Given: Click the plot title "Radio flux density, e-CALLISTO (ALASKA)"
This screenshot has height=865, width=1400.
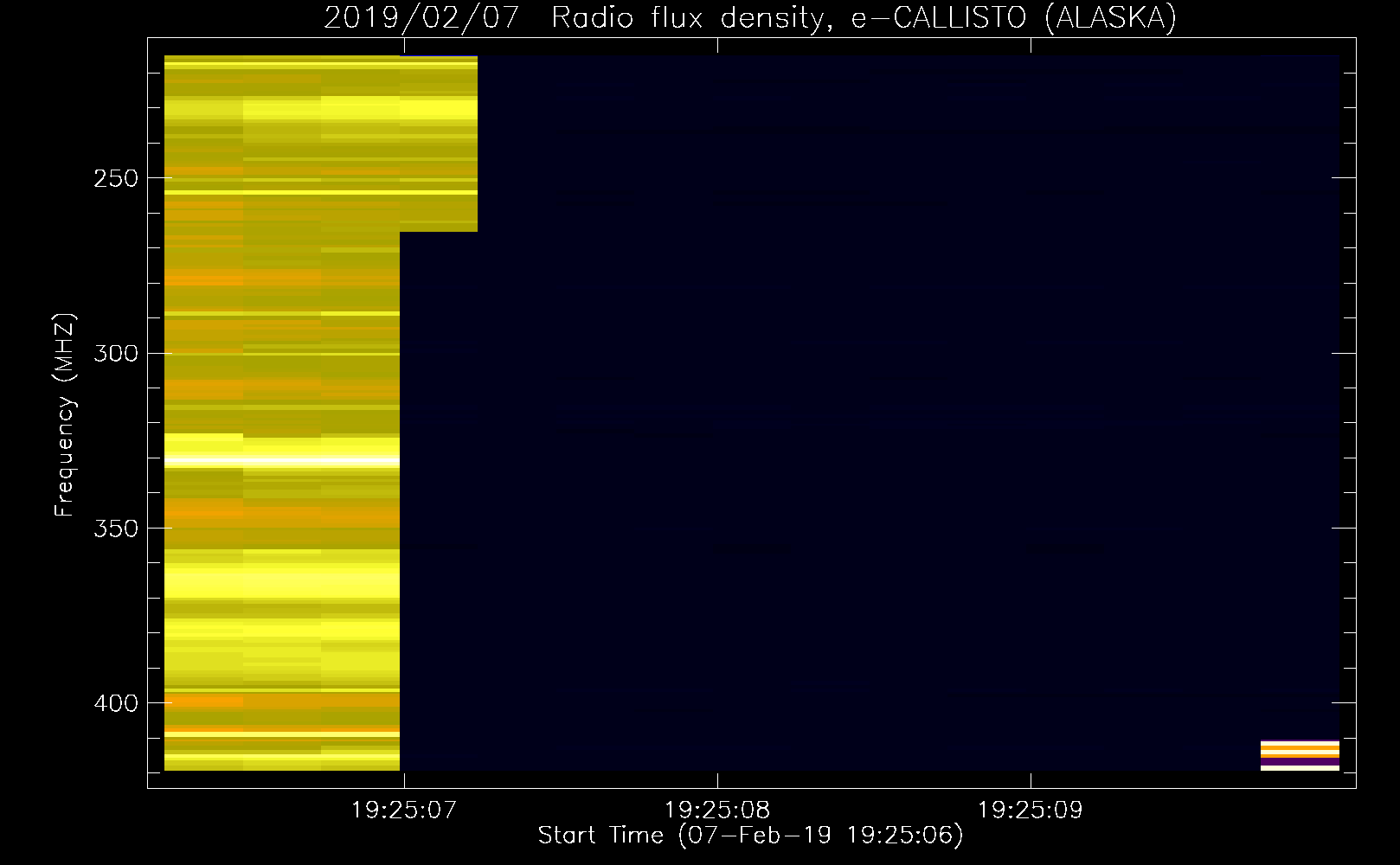Looking at the screenshot, I should 864,17.
